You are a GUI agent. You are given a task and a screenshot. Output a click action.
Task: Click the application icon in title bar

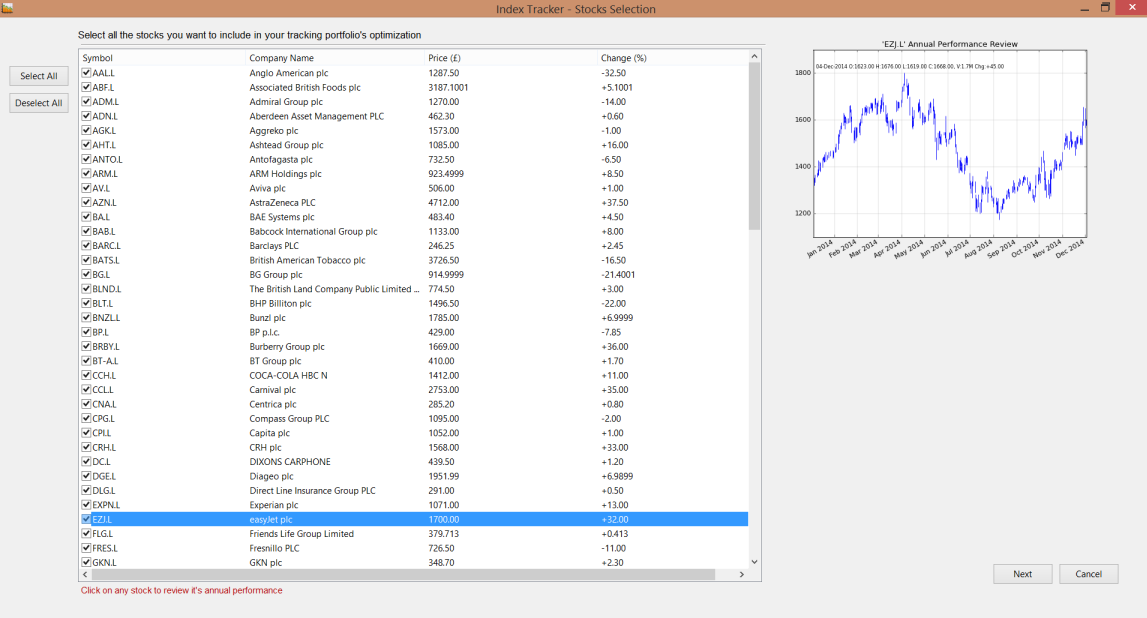[x=7, y=8]
